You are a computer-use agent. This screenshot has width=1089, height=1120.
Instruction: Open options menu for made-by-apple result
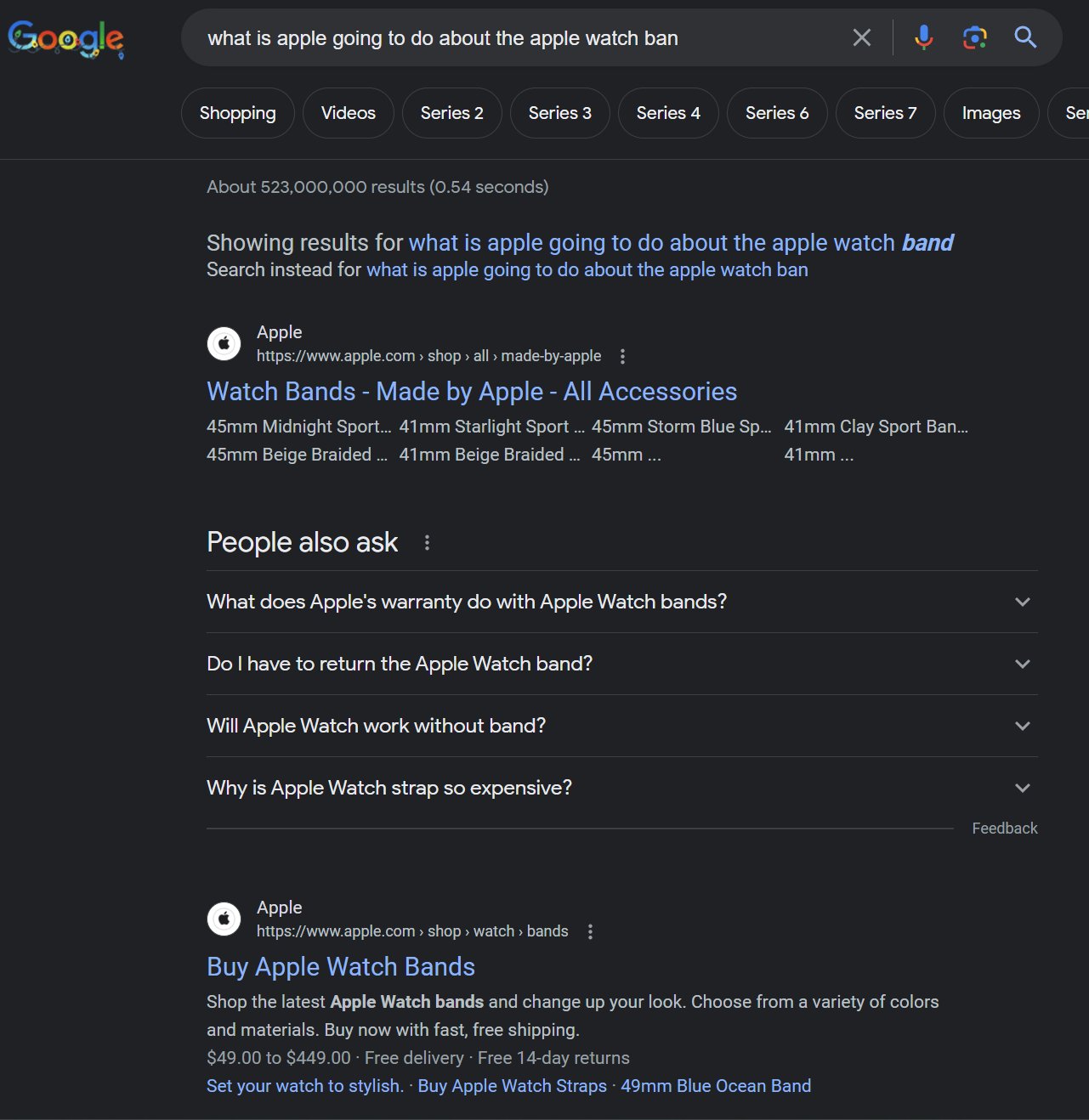tap(622, 356)
